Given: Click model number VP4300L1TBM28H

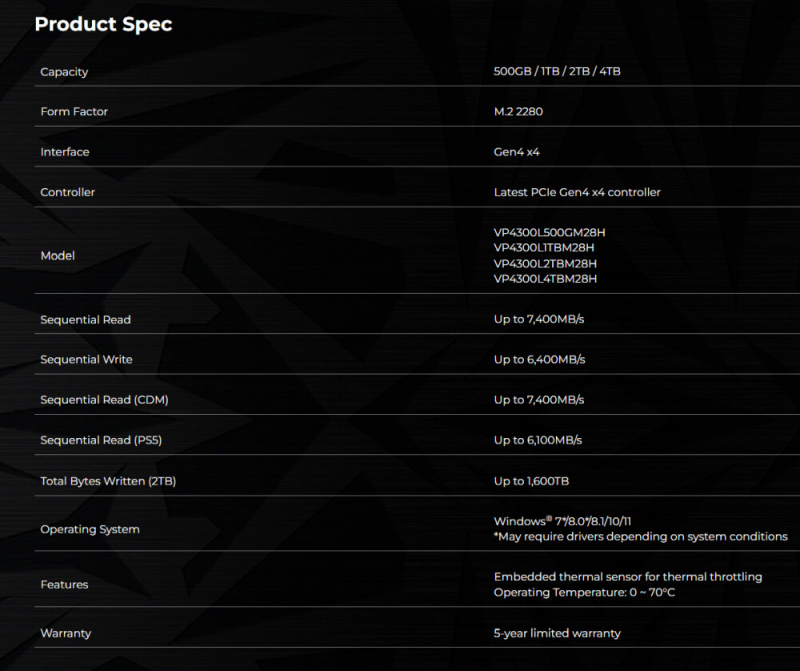Looking at the screenshot, I should point(544,248).
